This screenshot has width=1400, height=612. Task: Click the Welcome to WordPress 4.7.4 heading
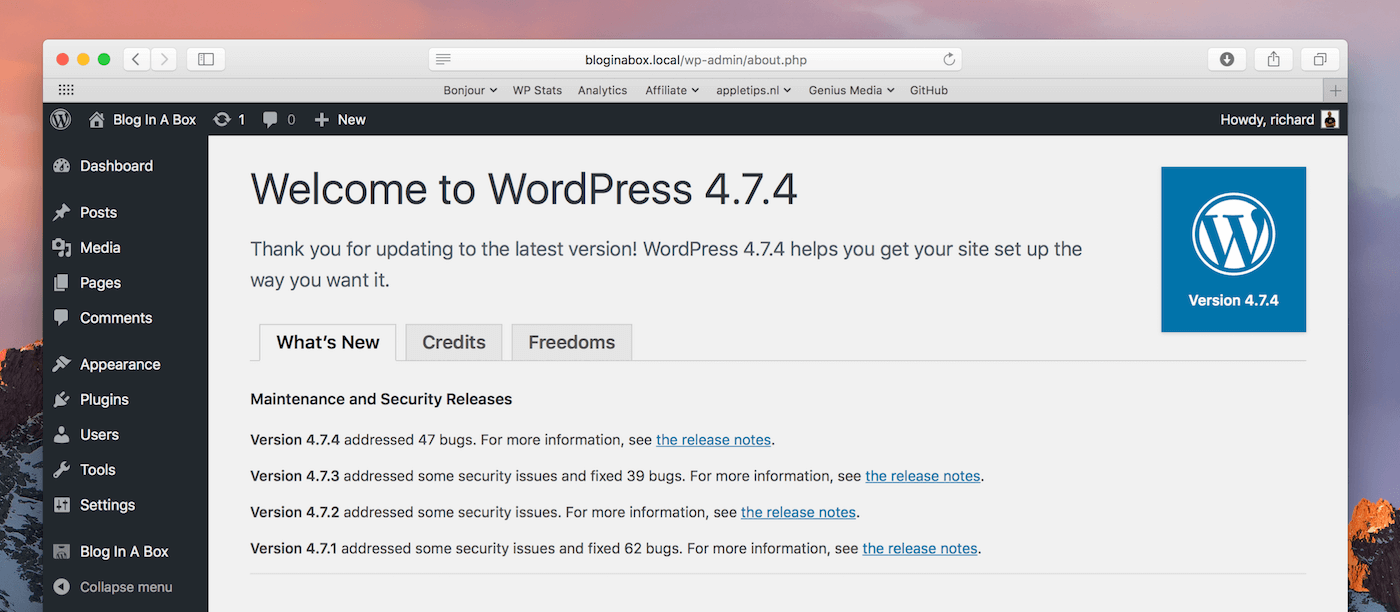pos(523,190)
